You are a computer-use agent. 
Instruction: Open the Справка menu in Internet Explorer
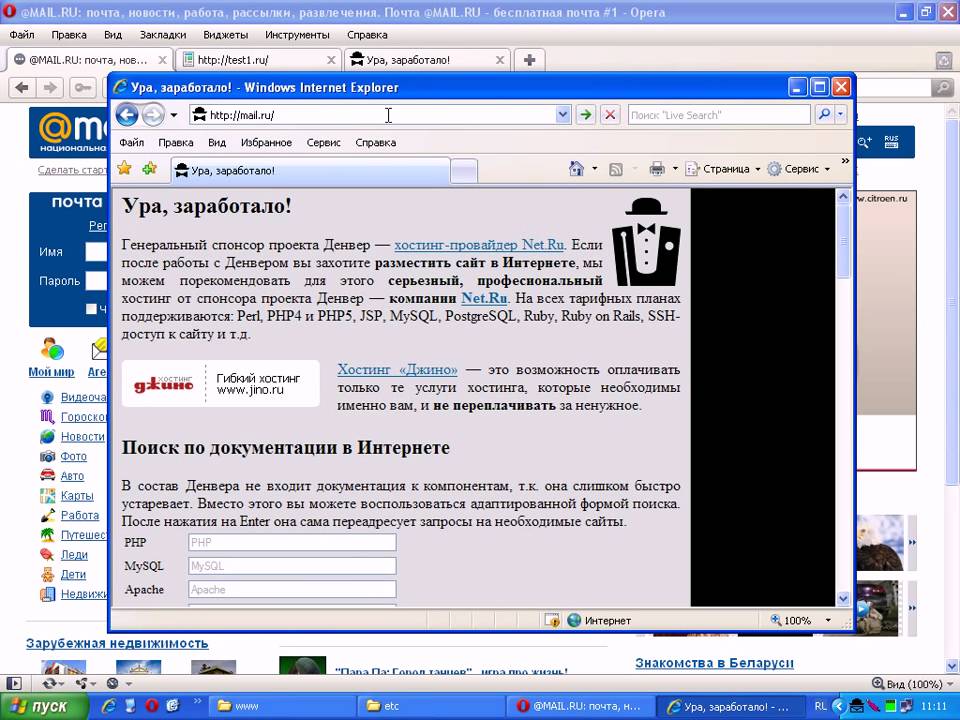tap(375, 143)
